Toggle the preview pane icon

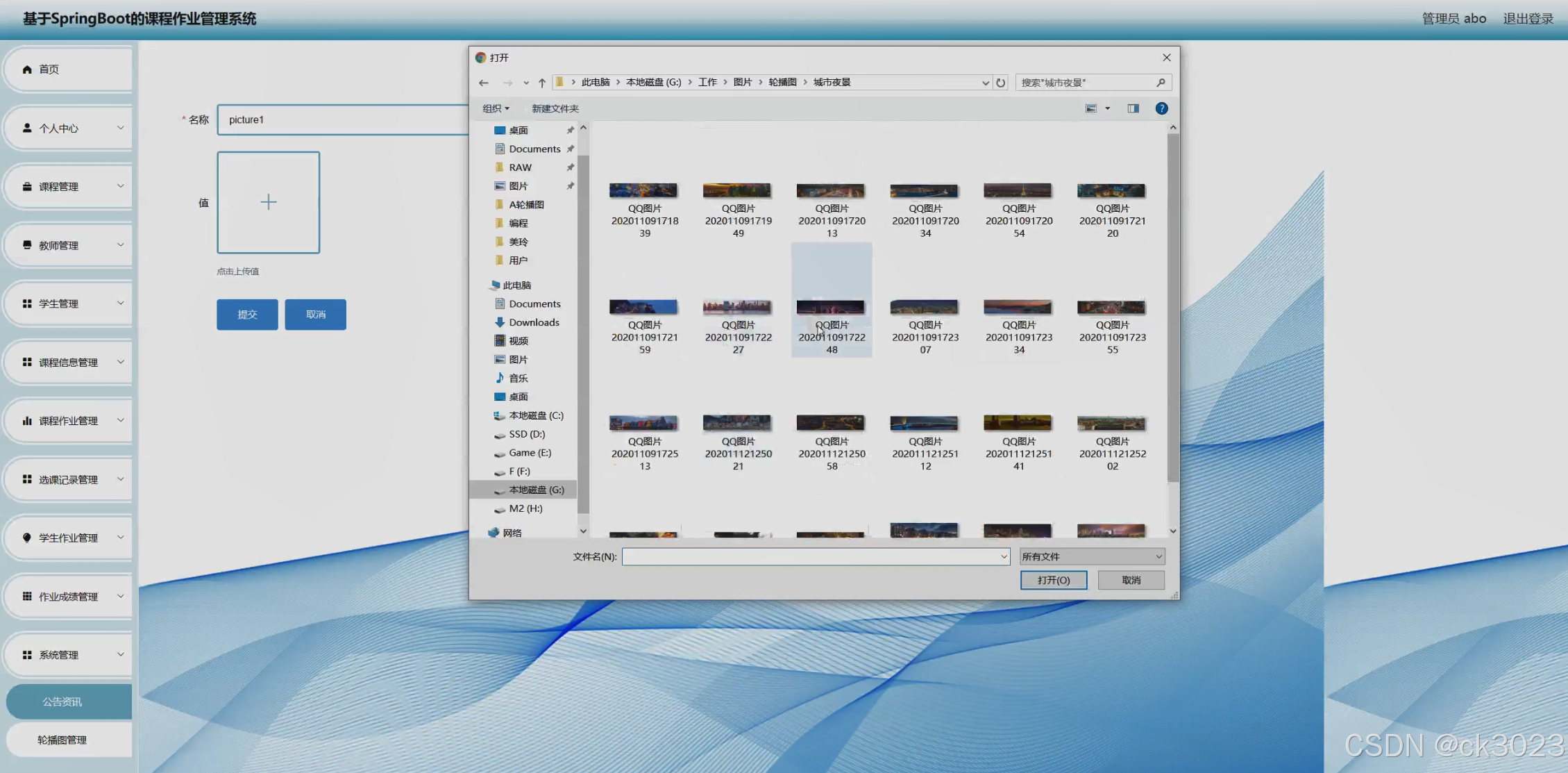pyautogui.click(x=1133, y=108)
